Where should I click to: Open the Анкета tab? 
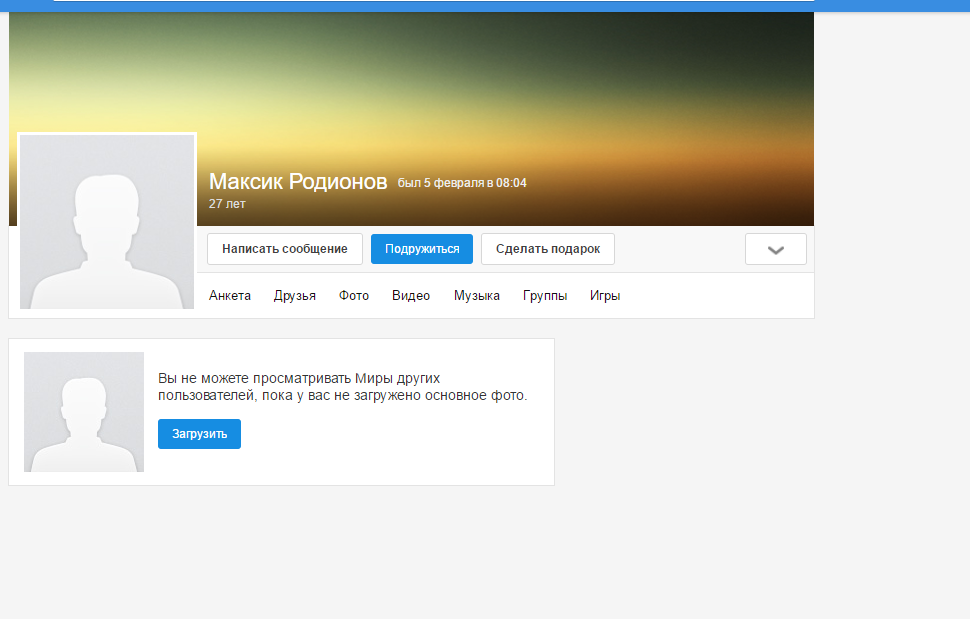point(230,296)
